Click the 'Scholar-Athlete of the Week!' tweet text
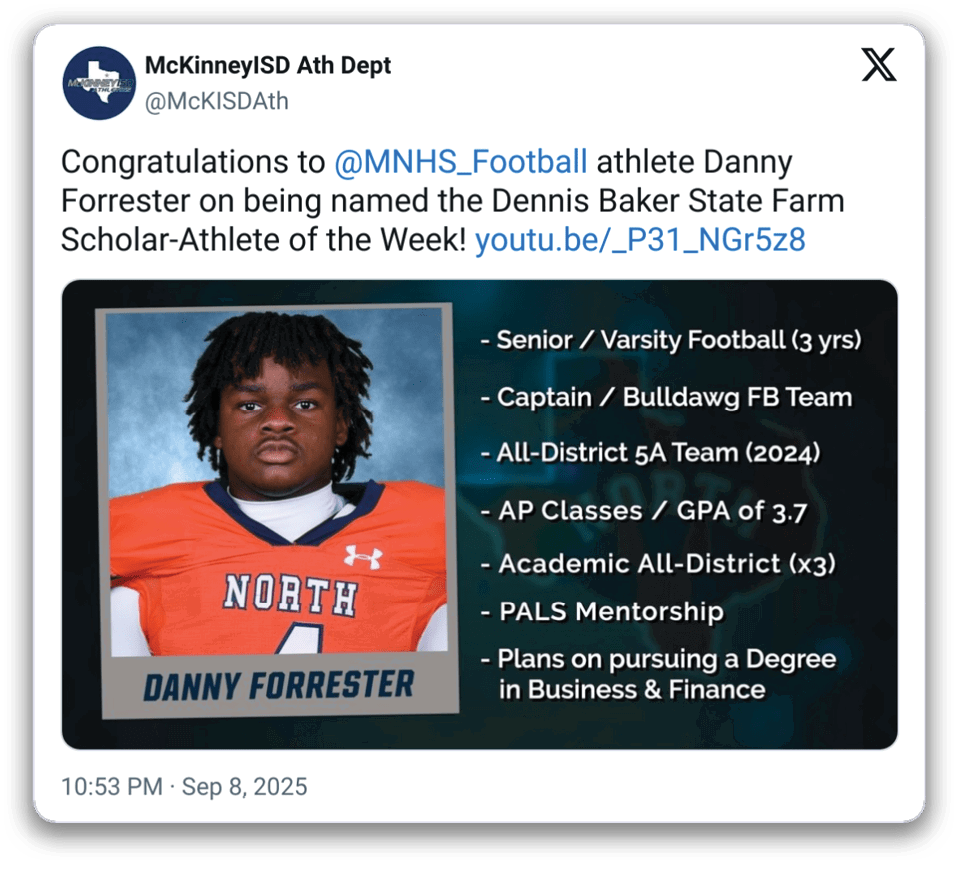The height and width of the screenshot is (869, 959). (x=264, y=240)
